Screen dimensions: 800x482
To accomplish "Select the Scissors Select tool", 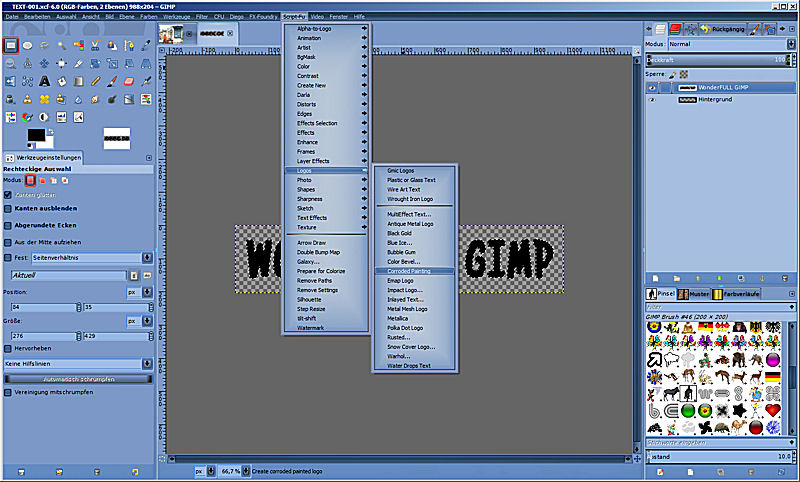I will (95, 45).
